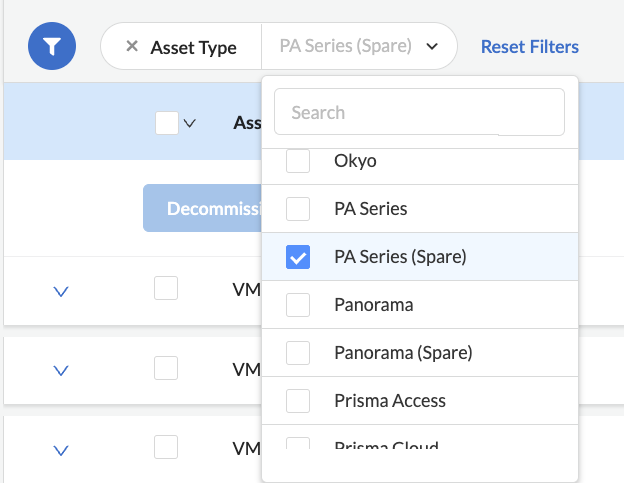Check the Okyo option checkbox
The height and width of the screenshot is (483, 624).
coord(298,160)
